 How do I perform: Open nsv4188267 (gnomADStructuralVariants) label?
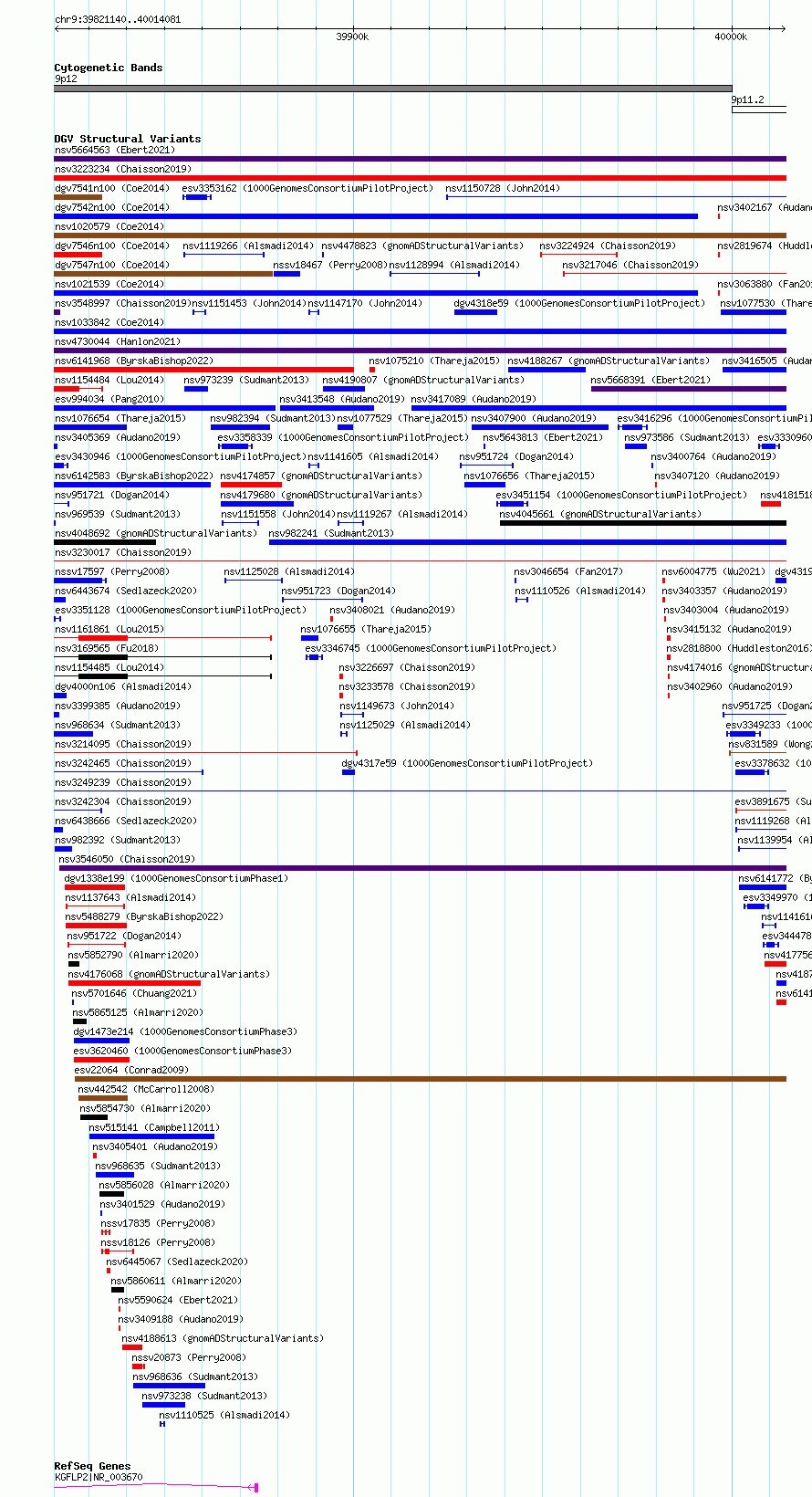[x=609, y=361]
